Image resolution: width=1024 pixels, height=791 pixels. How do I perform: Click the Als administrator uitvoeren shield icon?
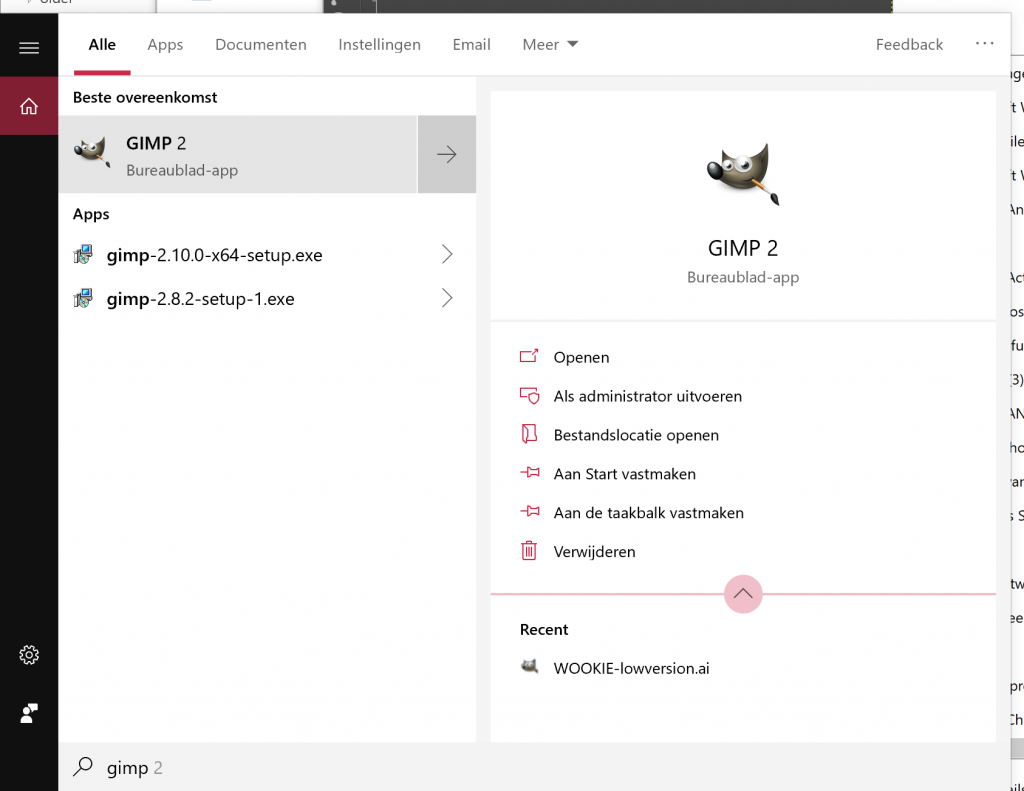coord(529,396)
